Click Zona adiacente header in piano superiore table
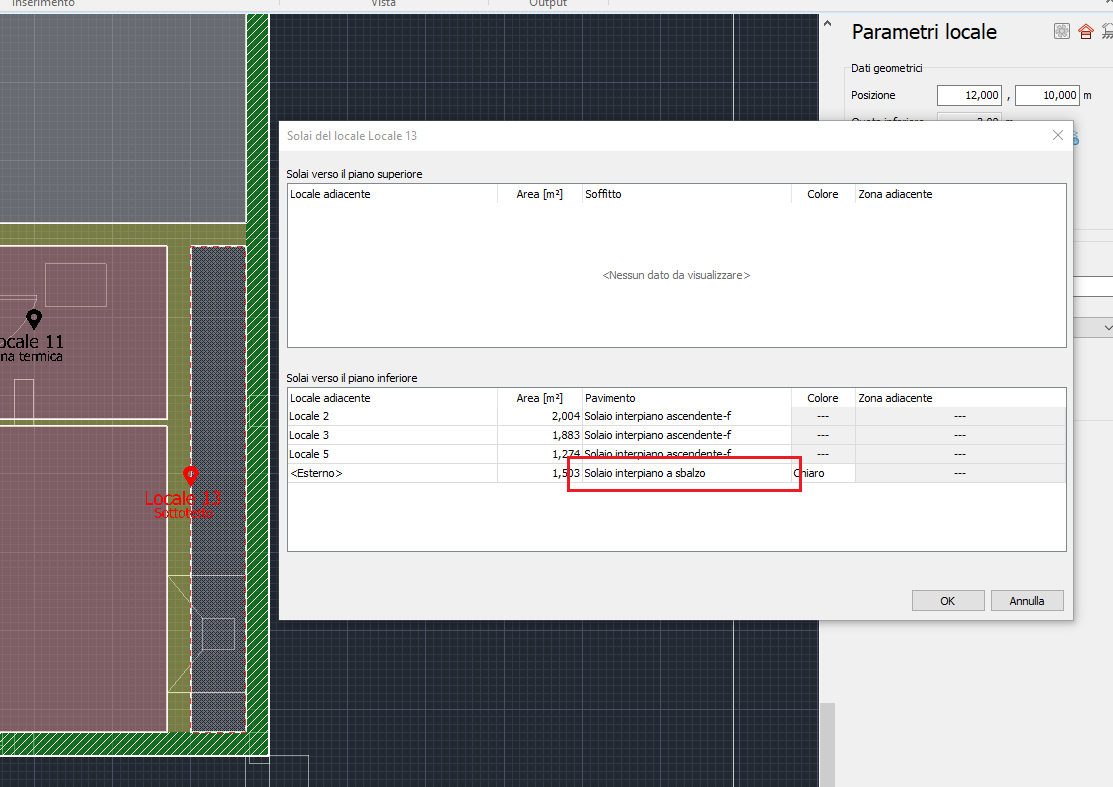Image resolution: width=1113 pixels, height=787 pixels. point(960,194)
